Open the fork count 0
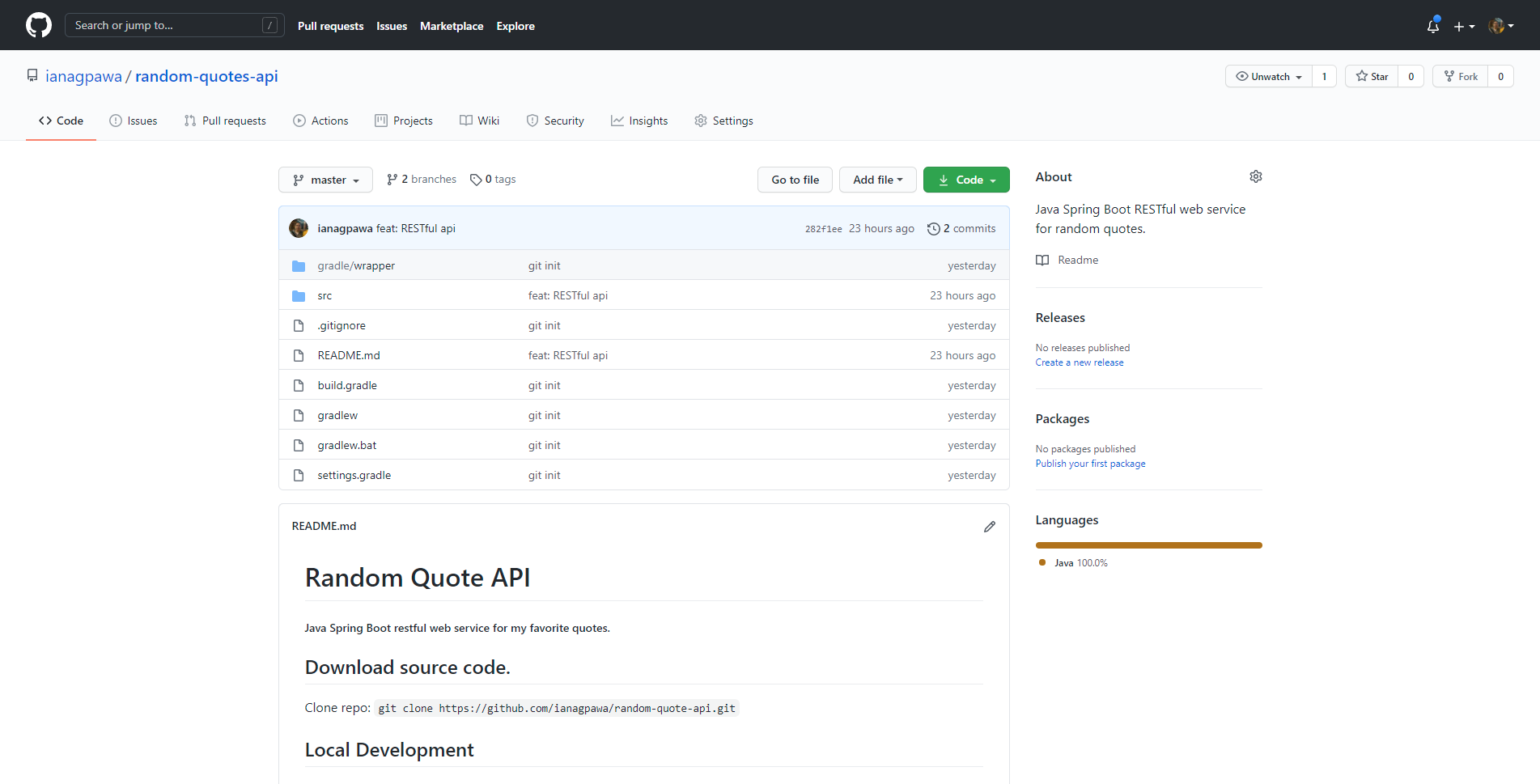The image size is (1540, 784). tap(1500, 76)
